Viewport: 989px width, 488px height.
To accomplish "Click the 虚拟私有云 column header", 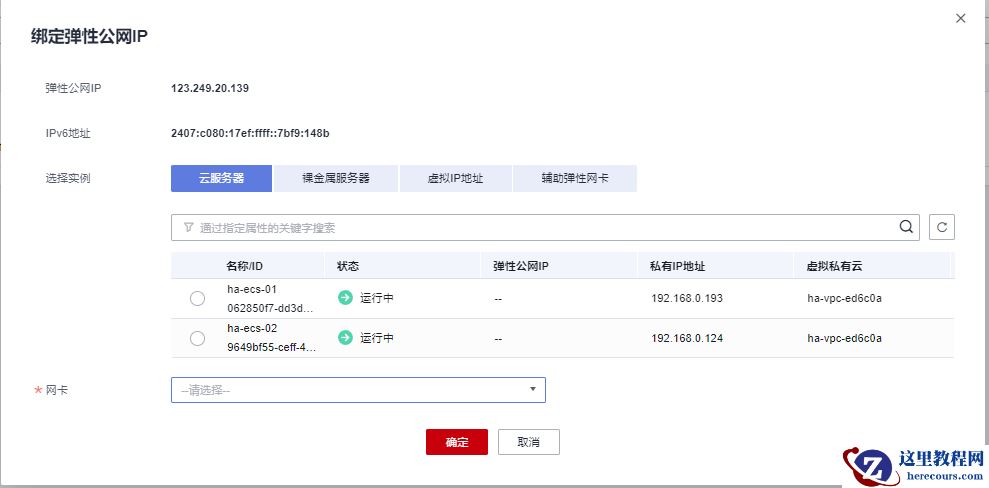I will coord(834,266).
